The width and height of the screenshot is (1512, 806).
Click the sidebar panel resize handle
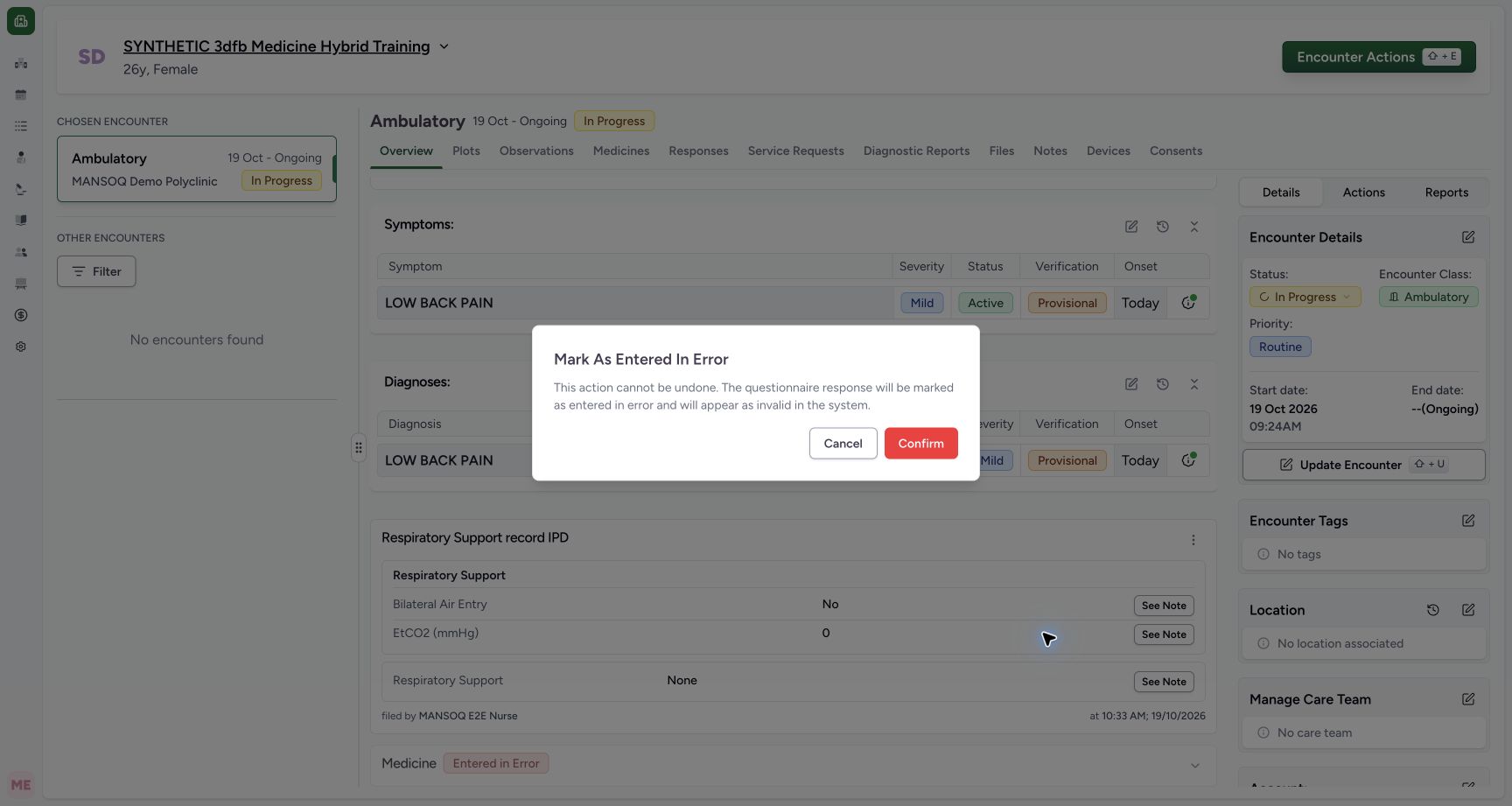click(x=358, y=447)
